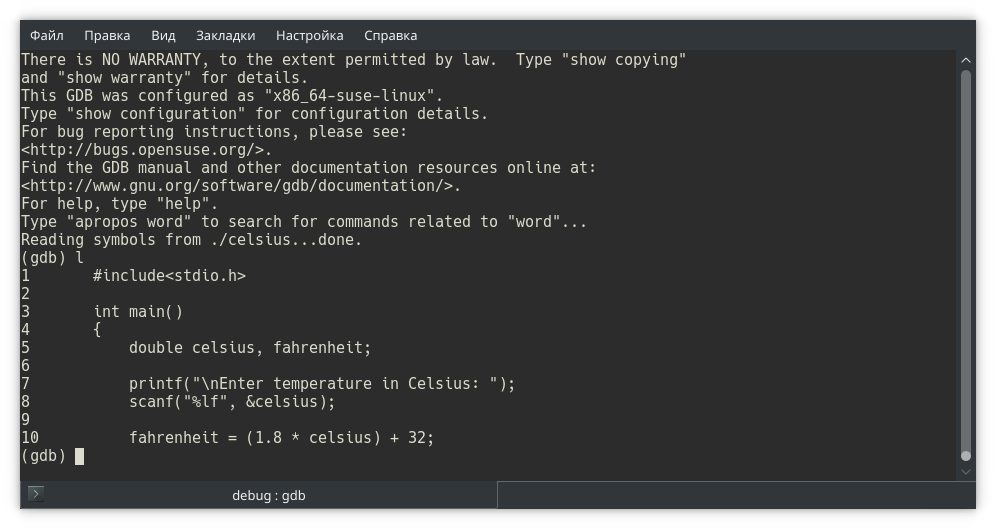Click the fahrenheit calculation line

click(281, 438)
